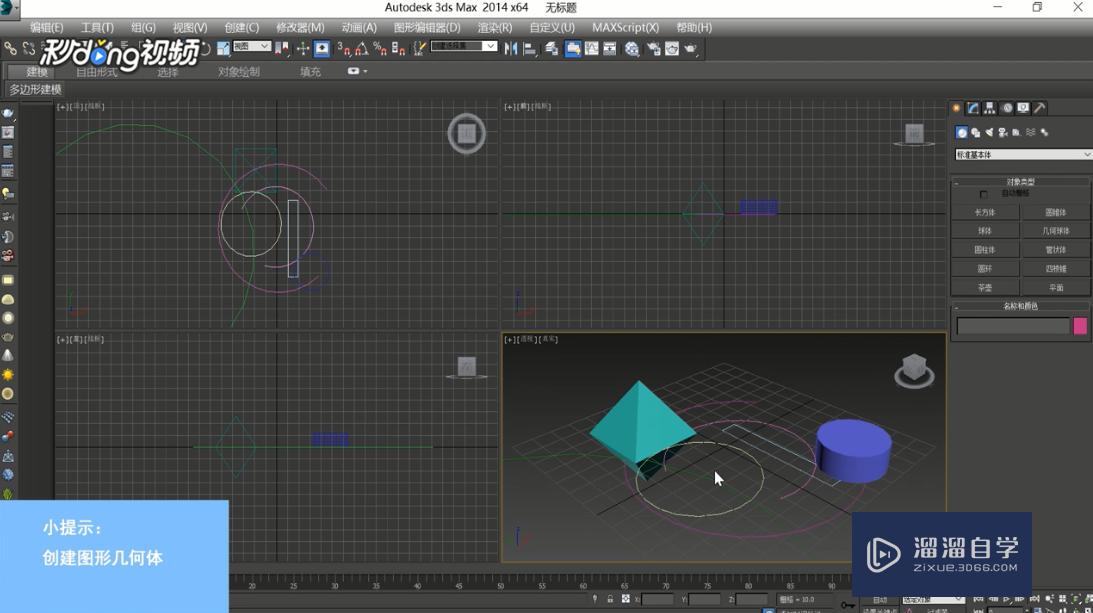Select the Shapes category icon
This screenshot has height=613, width=1093.
(x=975, y=132)
